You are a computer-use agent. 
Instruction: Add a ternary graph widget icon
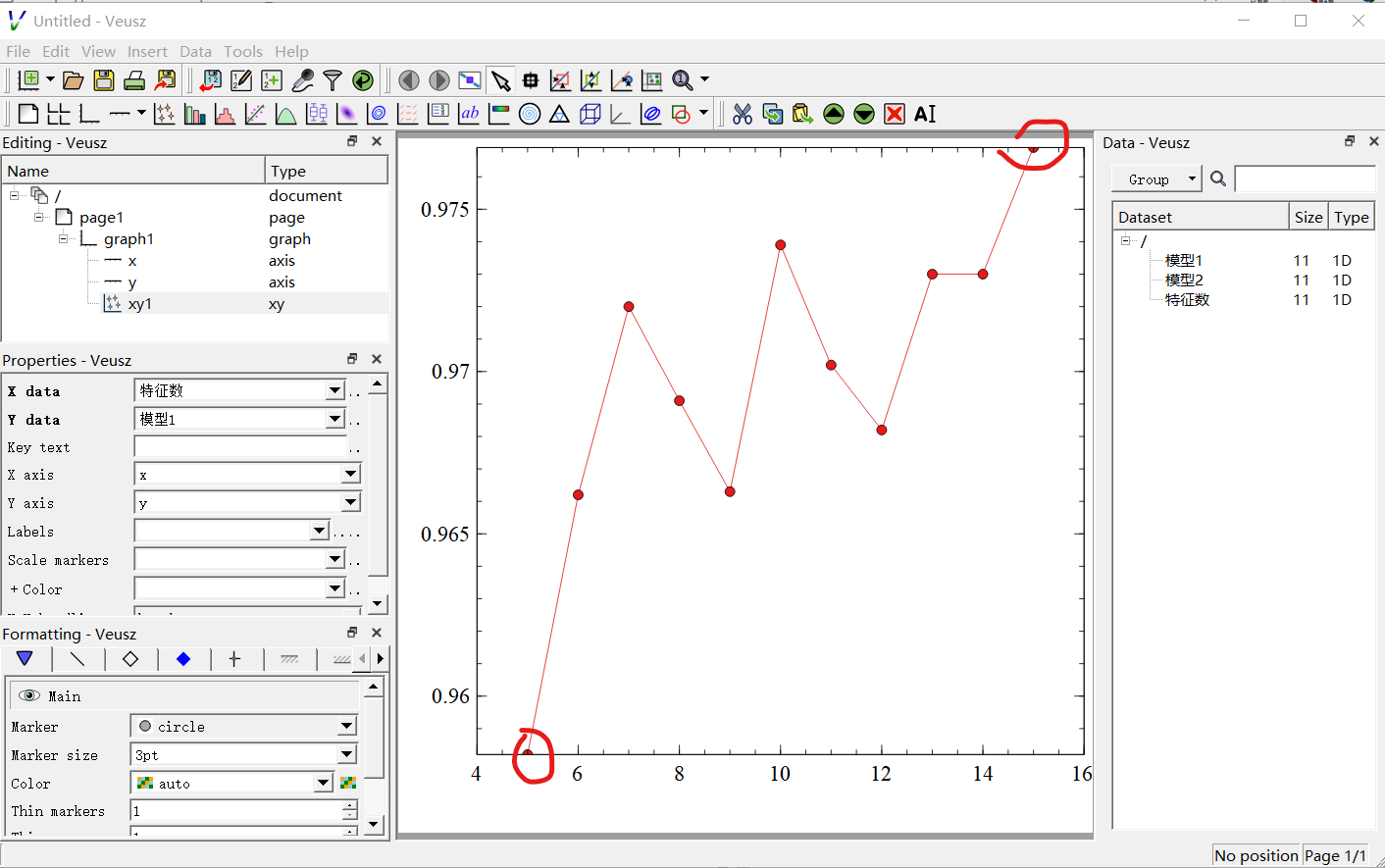pos(559,114)
